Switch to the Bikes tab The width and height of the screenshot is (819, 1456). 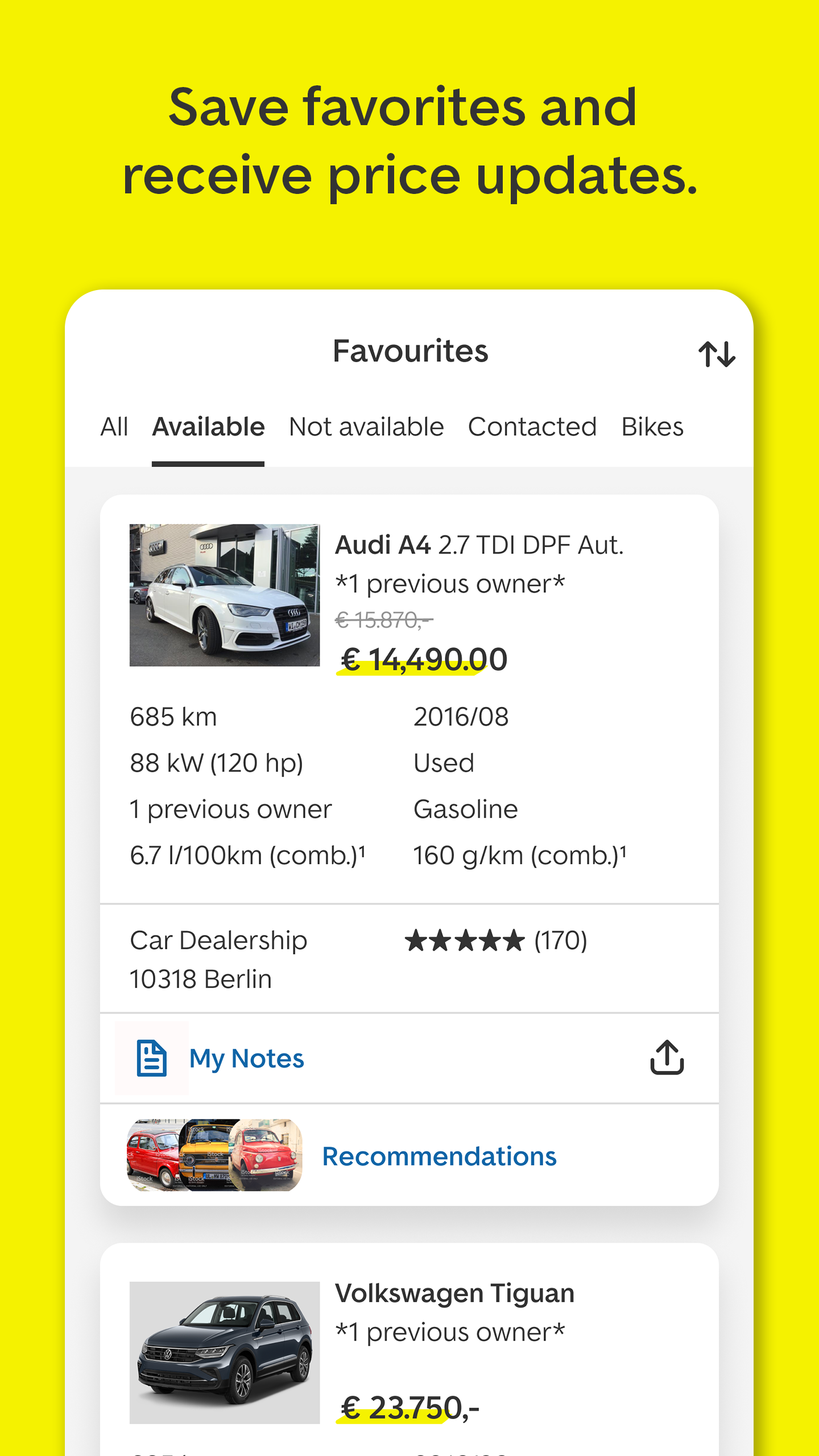click(652, 427)
